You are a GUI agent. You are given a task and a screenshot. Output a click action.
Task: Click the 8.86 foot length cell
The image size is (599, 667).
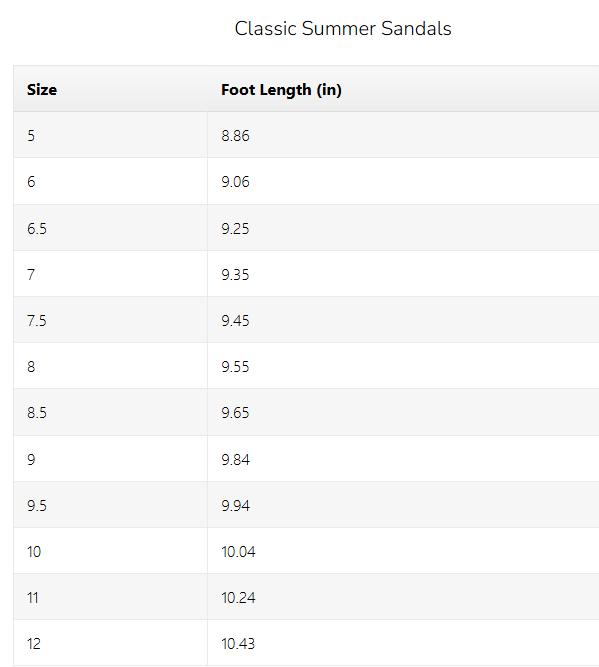click(x=403, y=135)
